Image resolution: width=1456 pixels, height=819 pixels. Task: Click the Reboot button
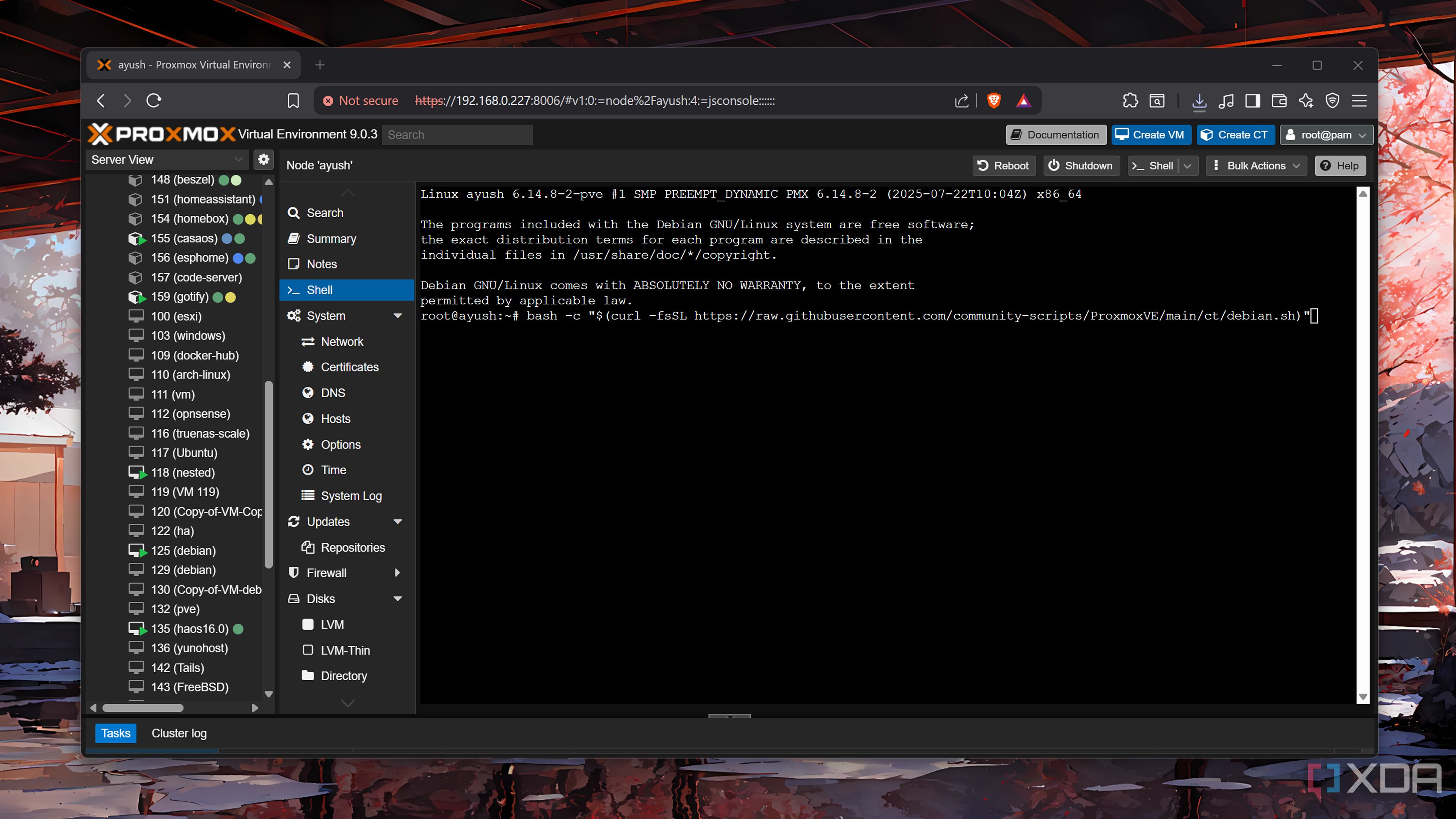click(1004, 166)
